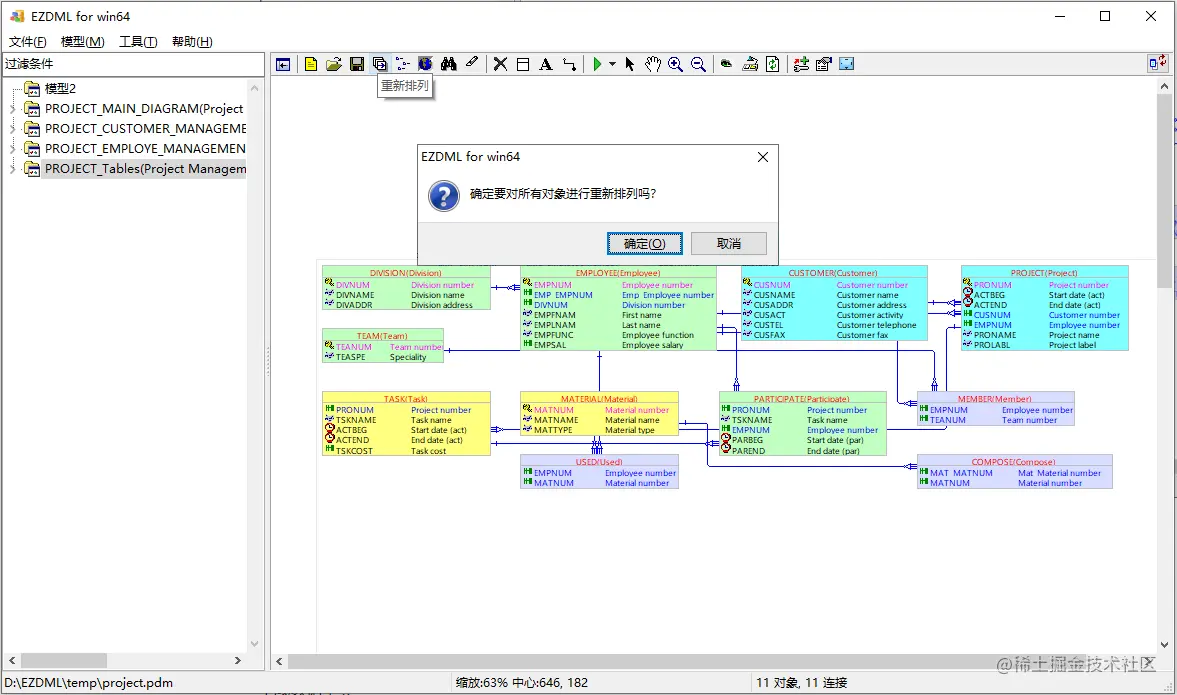Screen dimensions: 1177x695
Task: Select PROJECT_MAIN_DIAGRAM in the tree
Action: 144,109
